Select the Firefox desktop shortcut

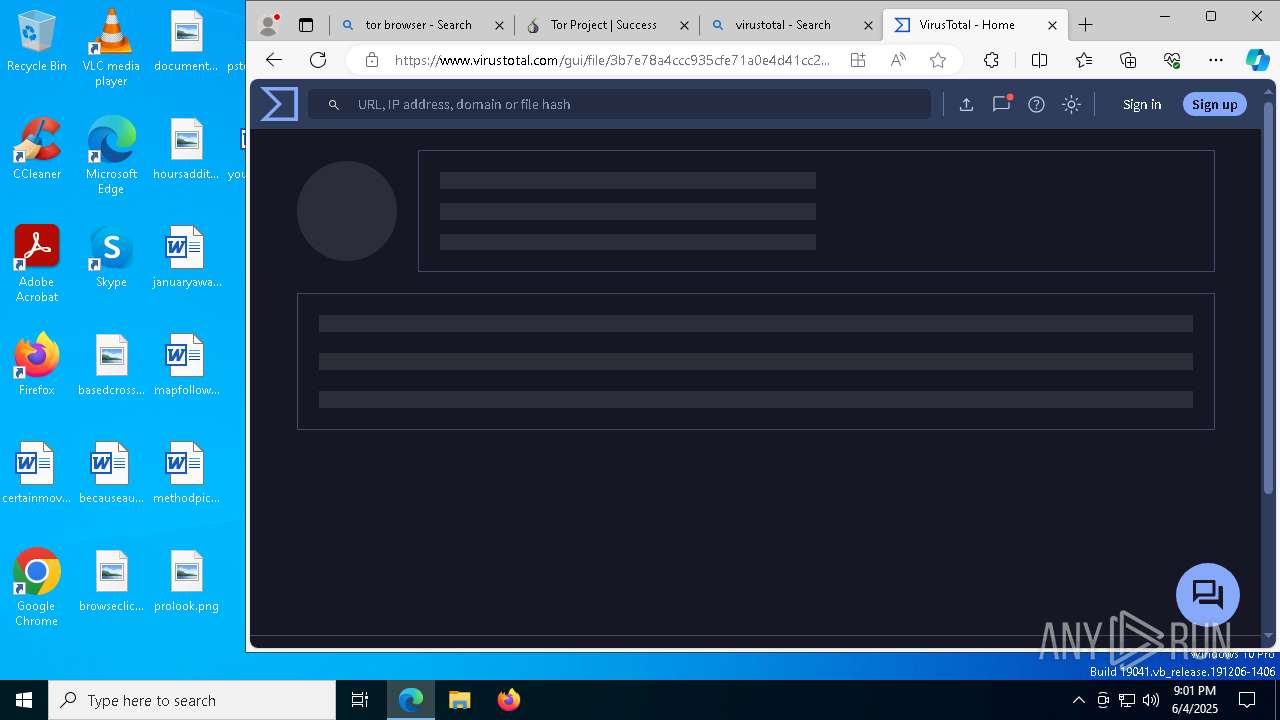point(36,366)
